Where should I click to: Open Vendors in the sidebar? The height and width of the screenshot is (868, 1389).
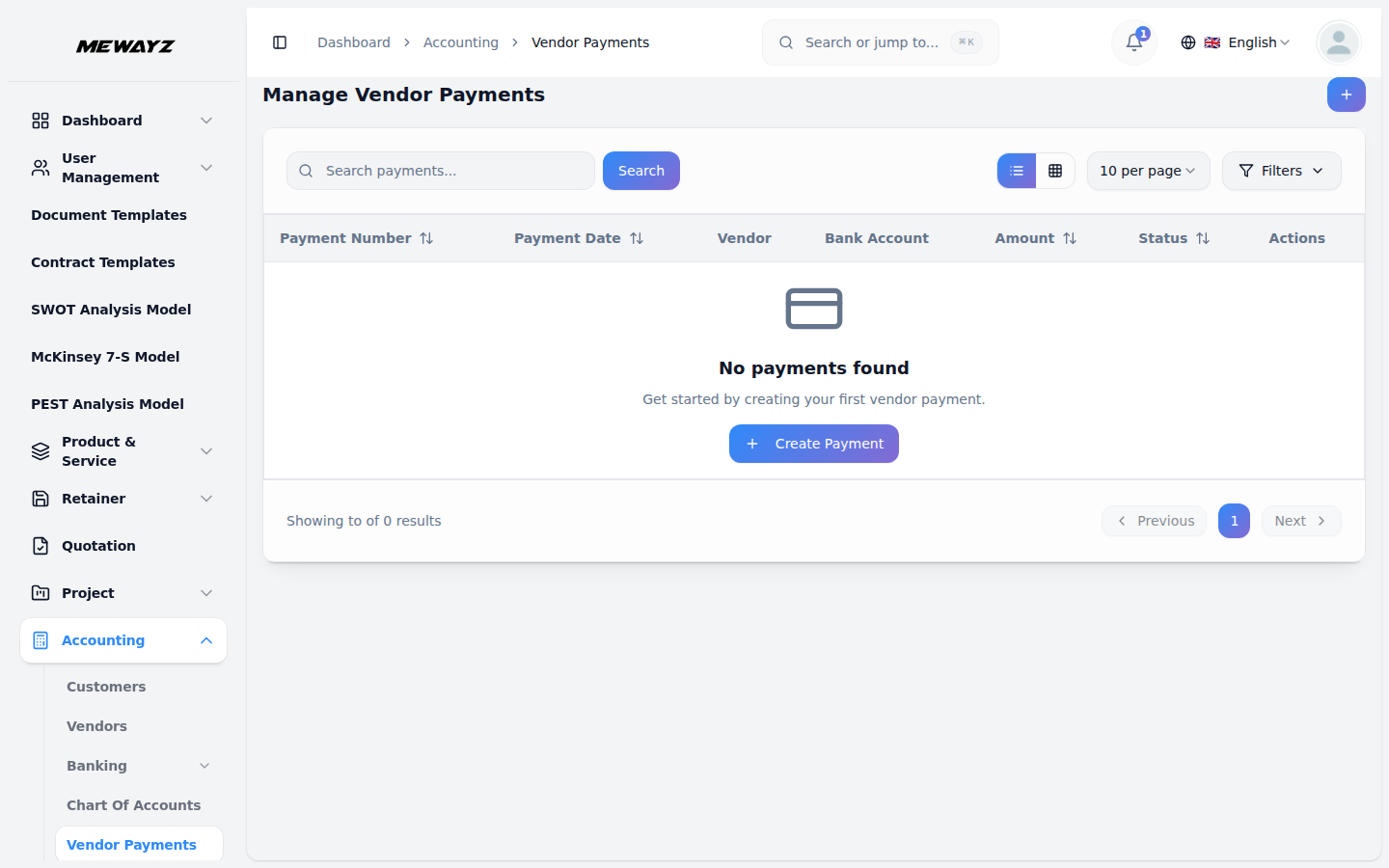click(x=96, y=726)
